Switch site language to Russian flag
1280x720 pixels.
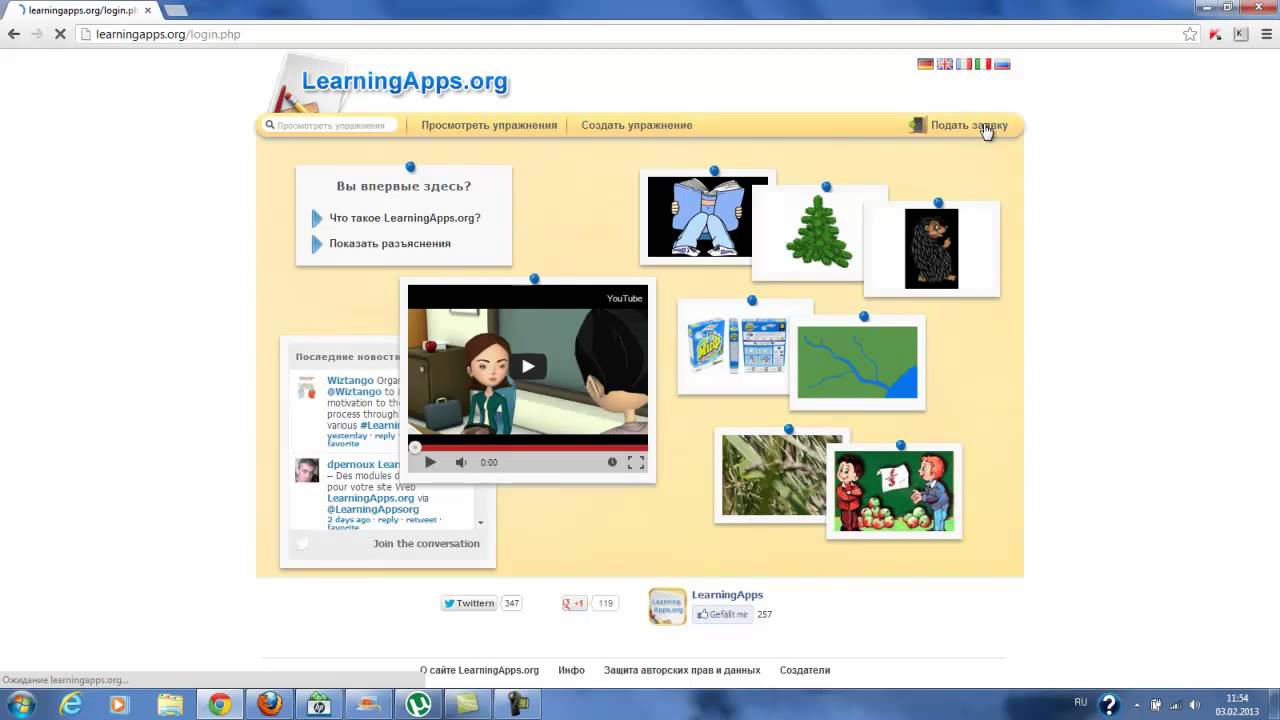[x=1002, y=64]
